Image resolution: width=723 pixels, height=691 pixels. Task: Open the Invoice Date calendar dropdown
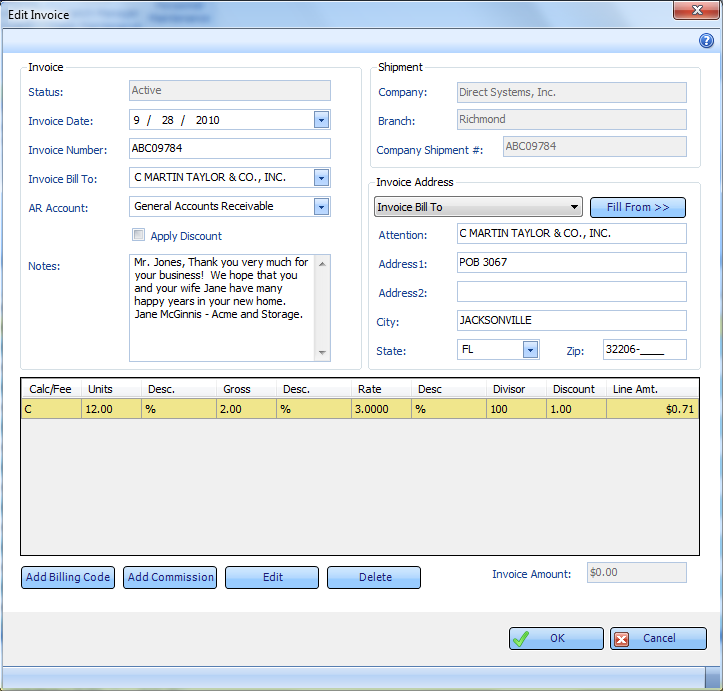[321, 120]
